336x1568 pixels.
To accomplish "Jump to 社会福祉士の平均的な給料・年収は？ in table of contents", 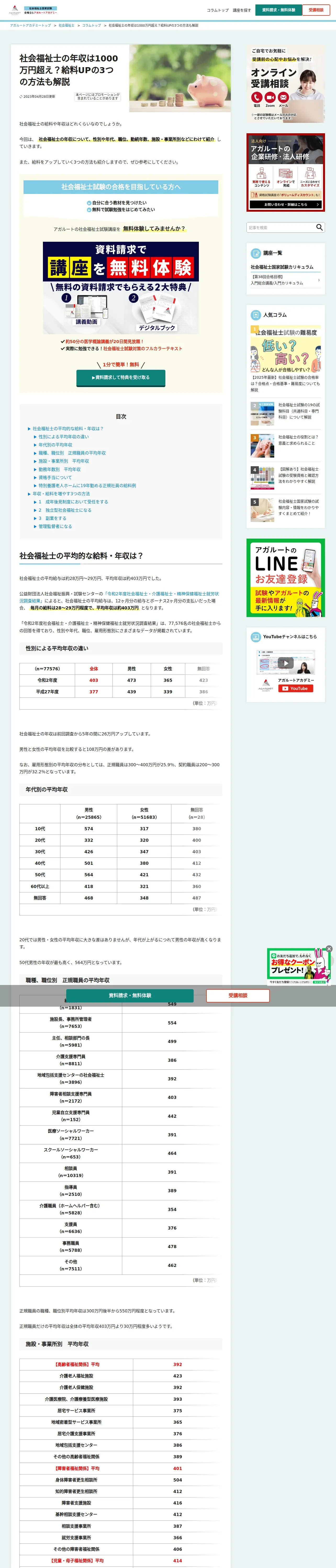I will point(68,429).
